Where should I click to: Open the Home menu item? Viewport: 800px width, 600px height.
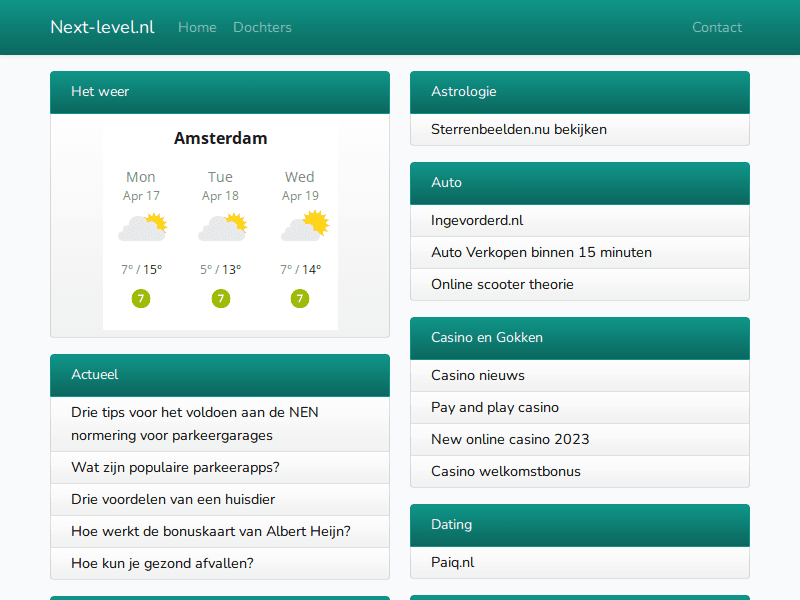(197, 27)
